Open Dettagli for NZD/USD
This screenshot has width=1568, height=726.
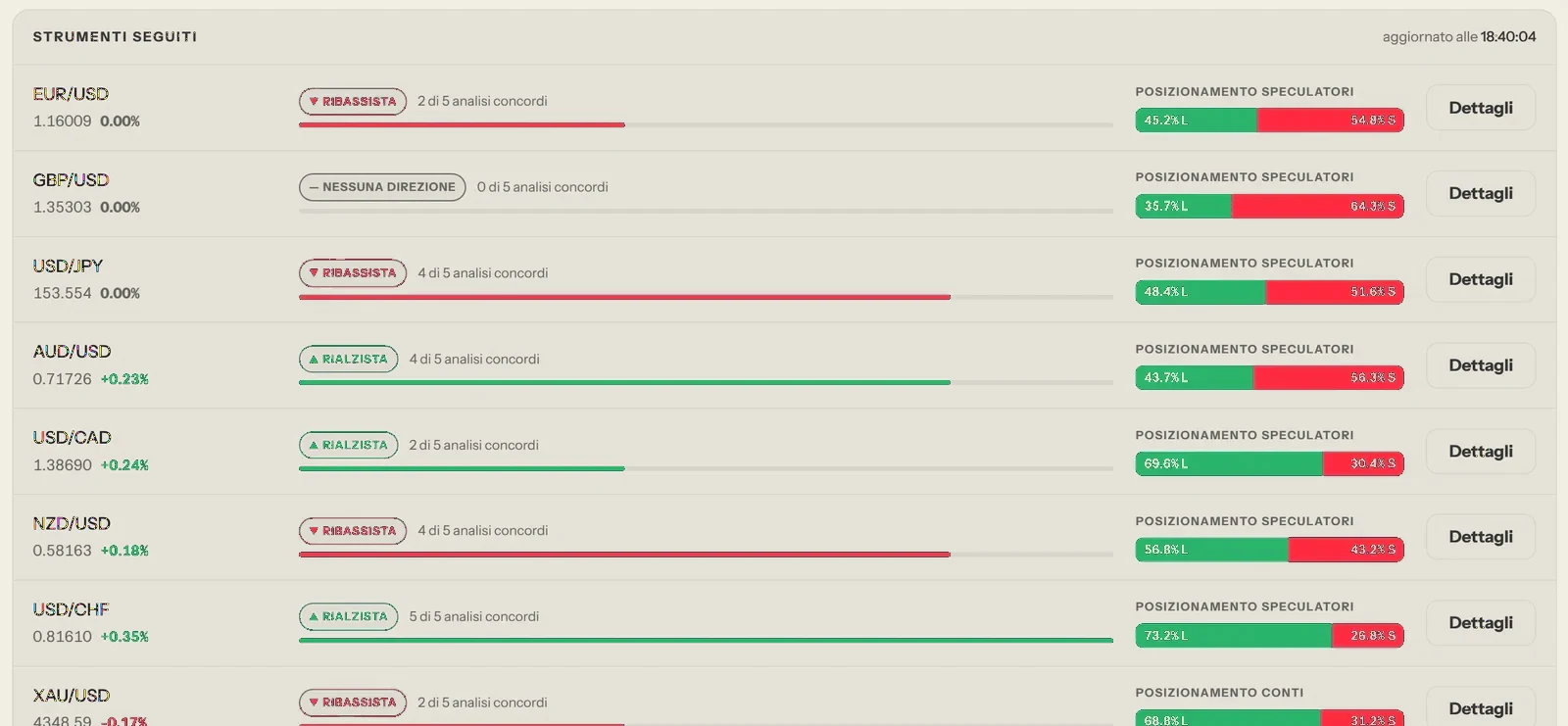1480,537
